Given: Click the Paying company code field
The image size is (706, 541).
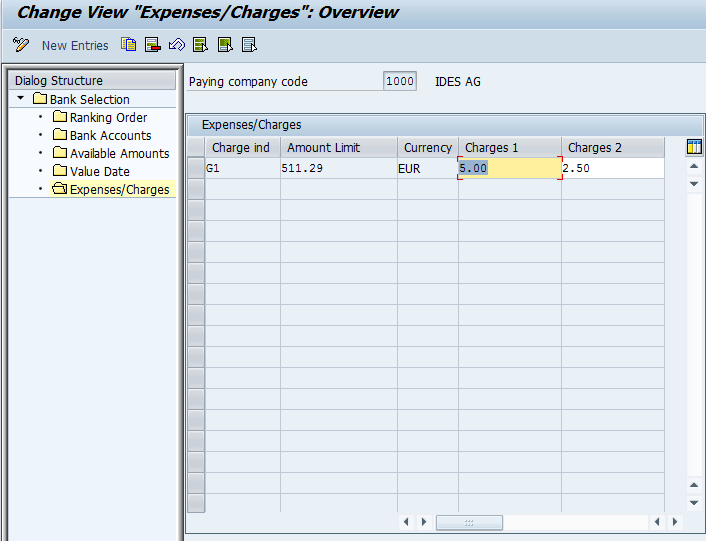Looking at the screenshot, I should [399, 82].
